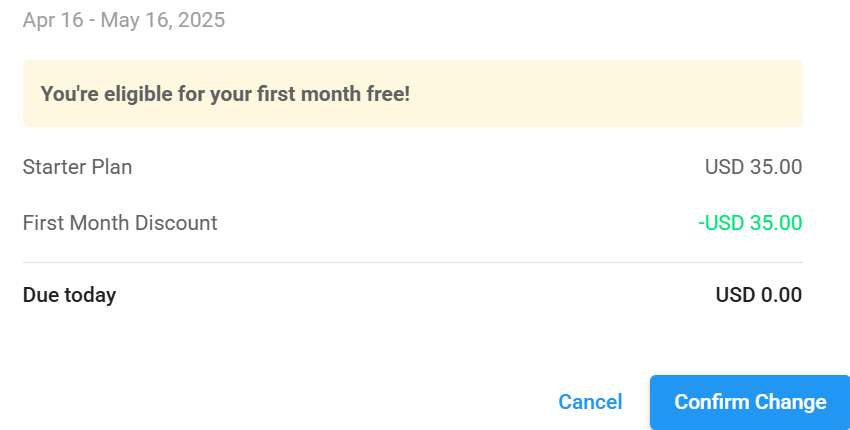This screenshot has width=850, height=430.
Task: Cancel the plan change
Action: 590,402
